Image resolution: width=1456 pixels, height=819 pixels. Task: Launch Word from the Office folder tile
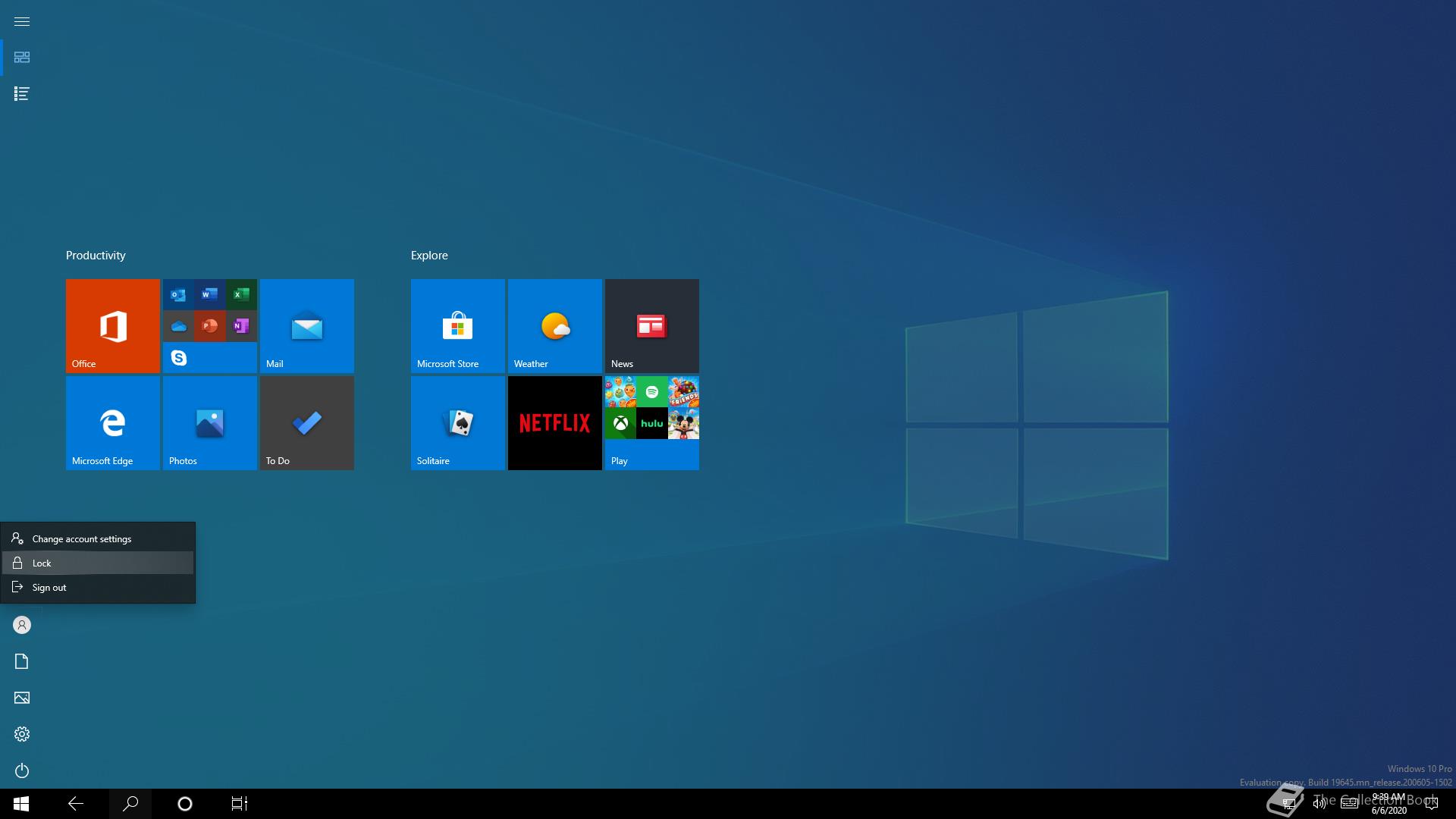coord(210,294)
